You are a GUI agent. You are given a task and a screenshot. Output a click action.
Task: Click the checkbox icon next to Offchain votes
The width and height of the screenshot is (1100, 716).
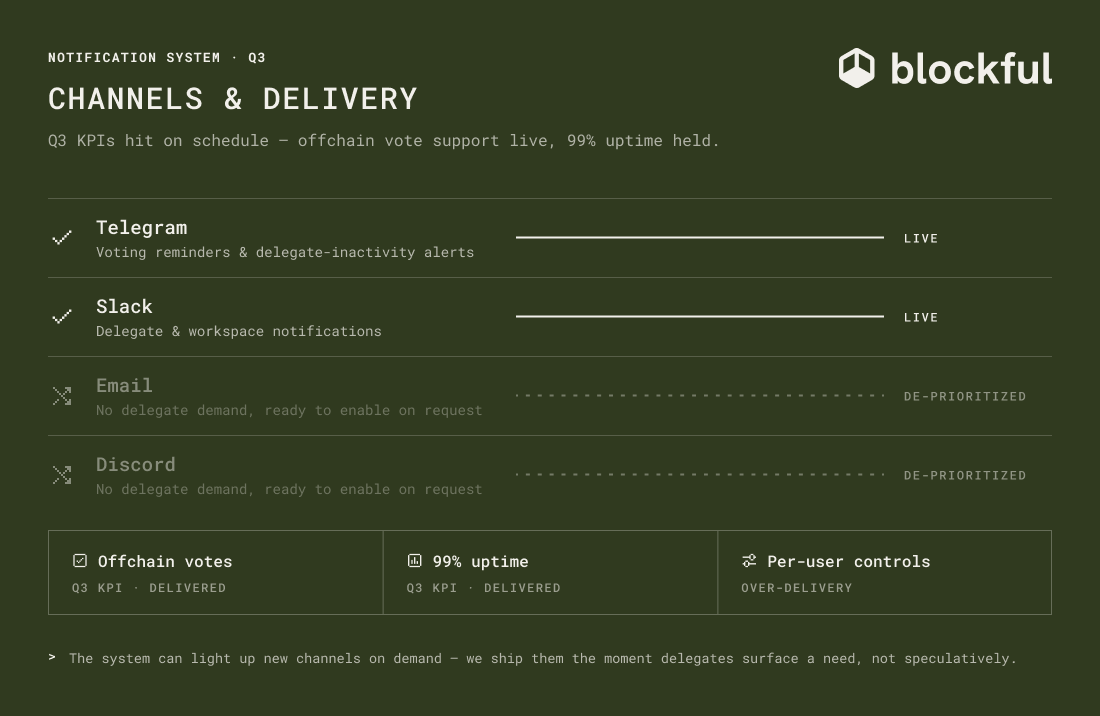80,560
